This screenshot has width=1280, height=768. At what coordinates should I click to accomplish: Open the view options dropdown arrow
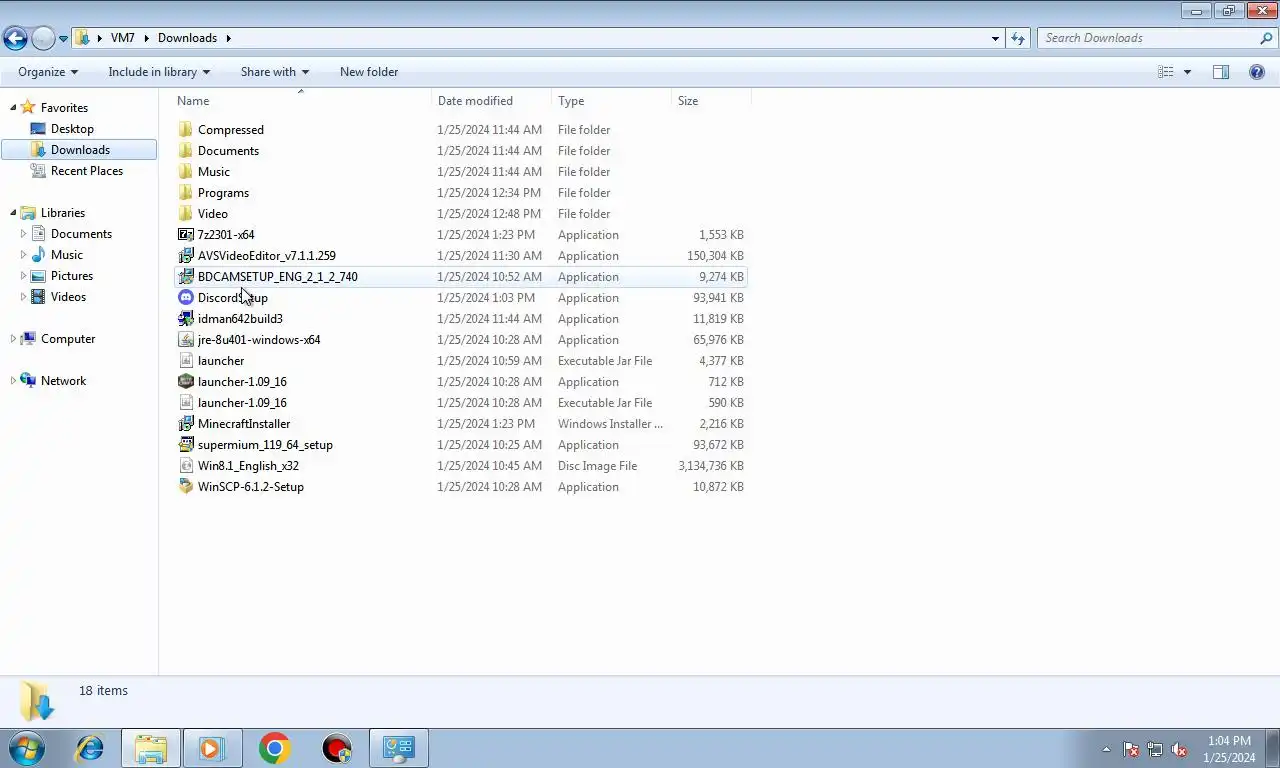[1187, 72]
